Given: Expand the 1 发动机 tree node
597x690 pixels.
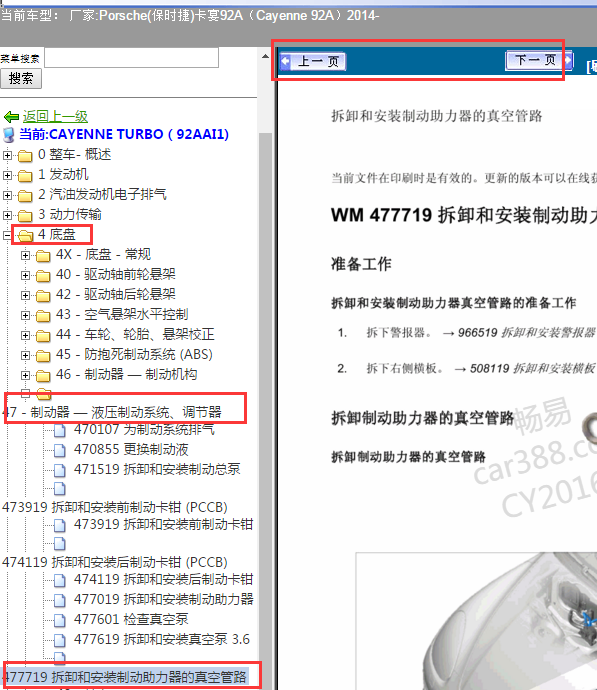Looking at the screenshot, I should point(7,175).
